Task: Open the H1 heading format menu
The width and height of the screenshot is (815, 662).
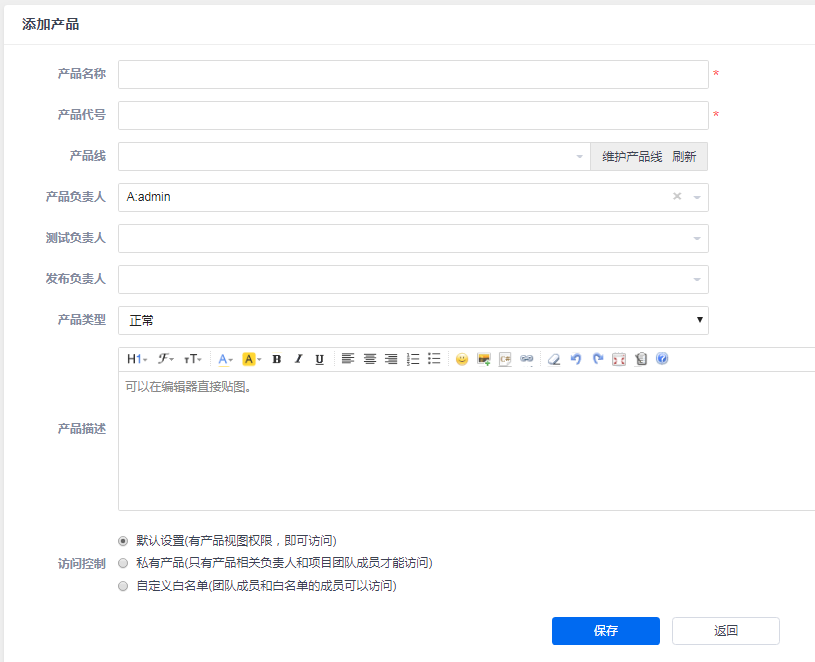Action: [137, 359]
